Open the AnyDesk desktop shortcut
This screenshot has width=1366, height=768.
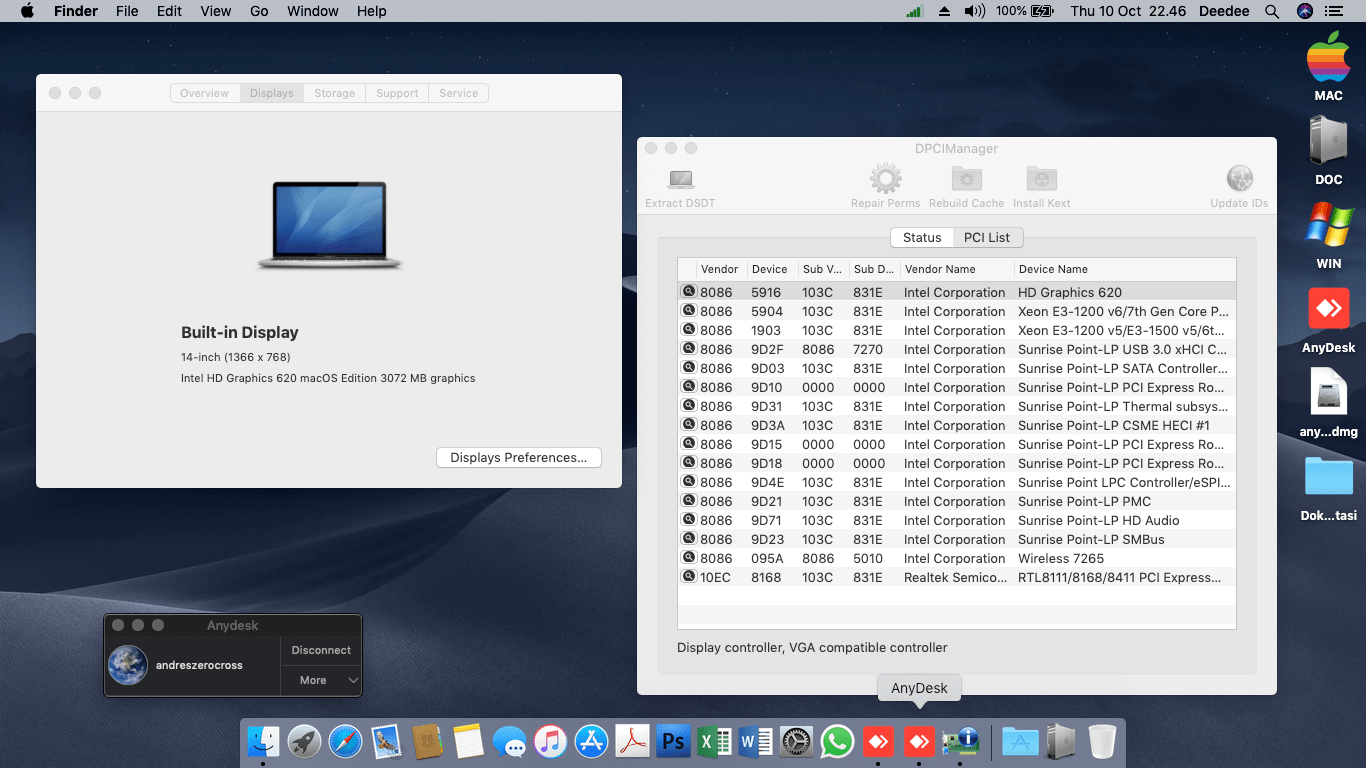[x=1328, y=310]
